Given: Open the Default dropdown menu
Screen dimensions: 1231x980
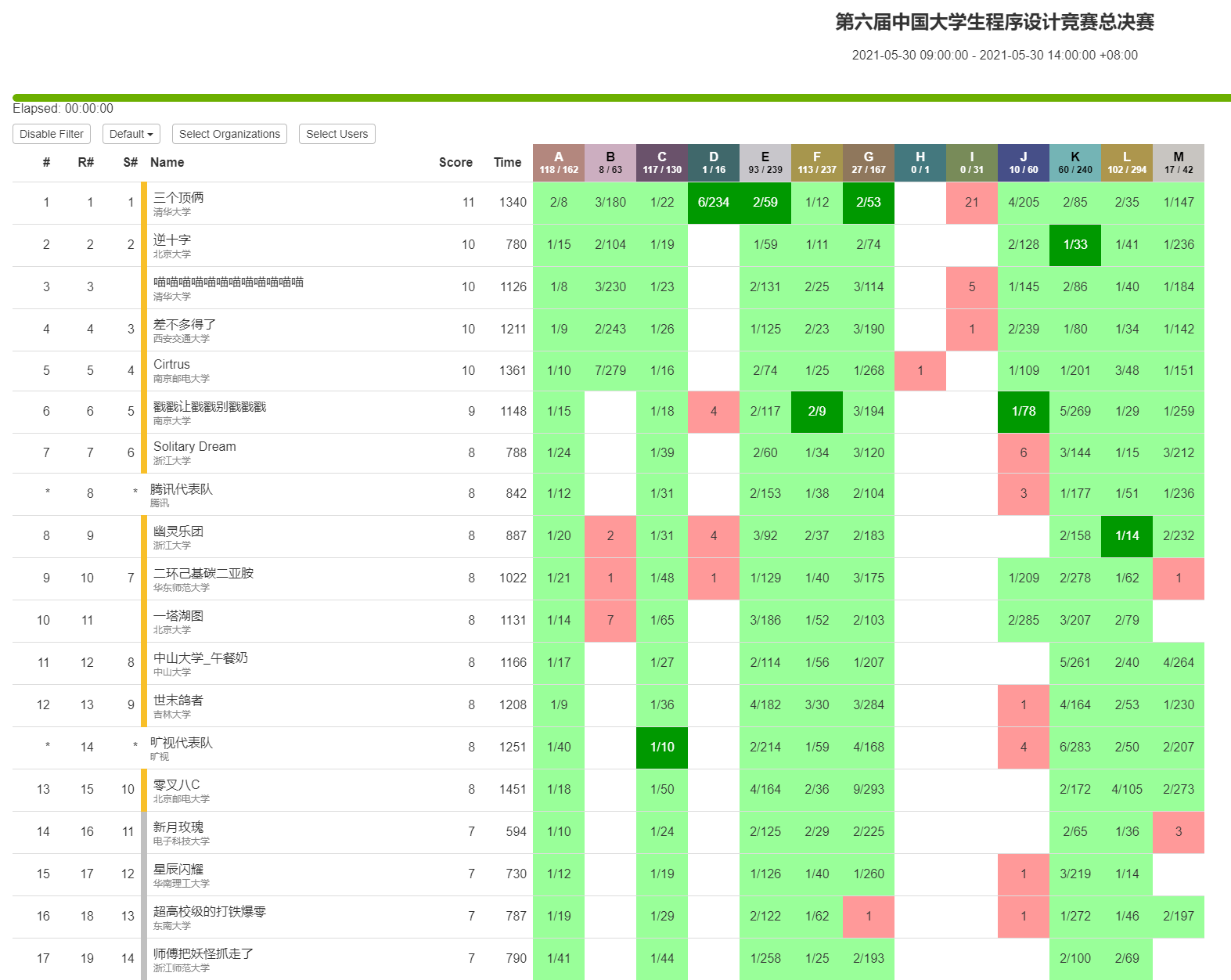Looking at the screenshot, I should tap(131, 134).
